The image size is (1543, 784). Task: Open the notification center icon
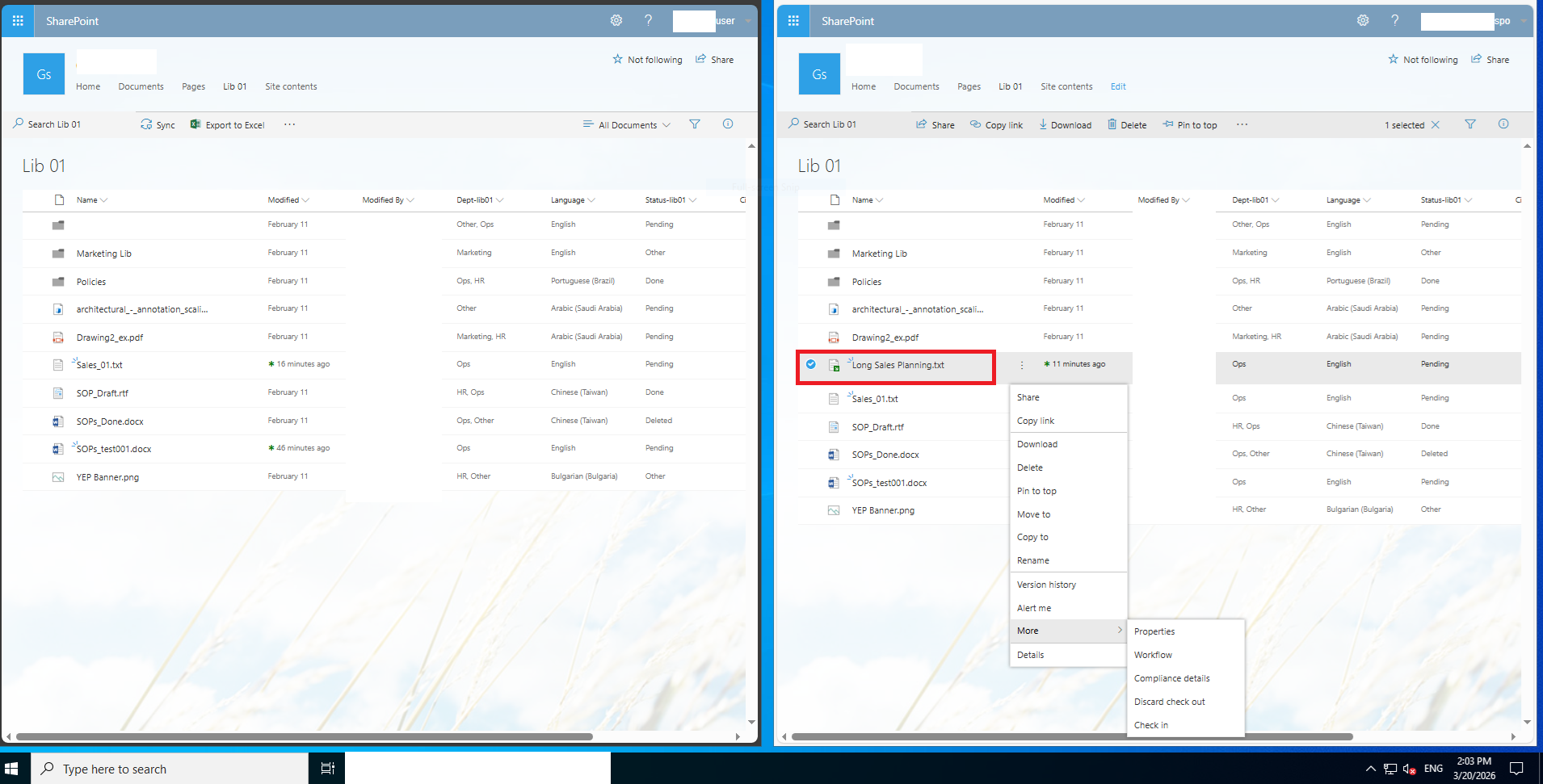click(1516, 769)
